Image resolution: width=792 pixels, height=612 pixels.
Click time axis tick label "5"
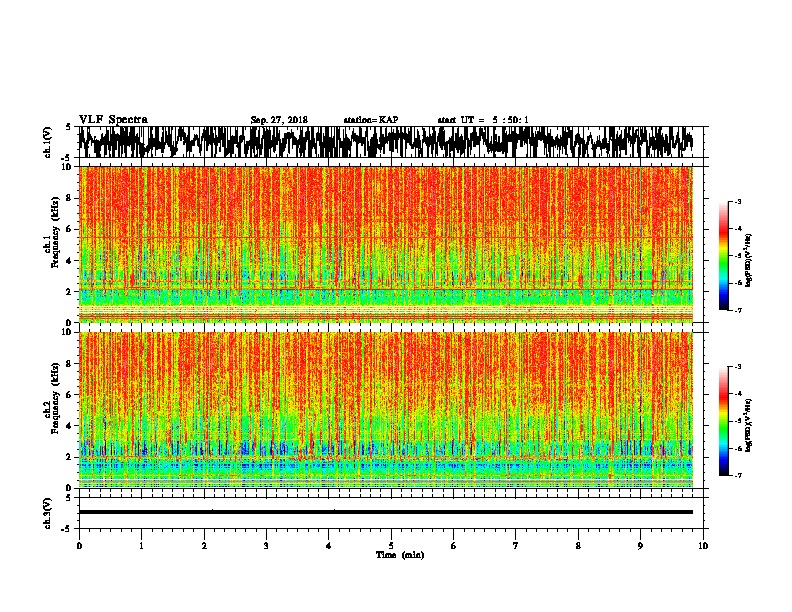(391, 546)
